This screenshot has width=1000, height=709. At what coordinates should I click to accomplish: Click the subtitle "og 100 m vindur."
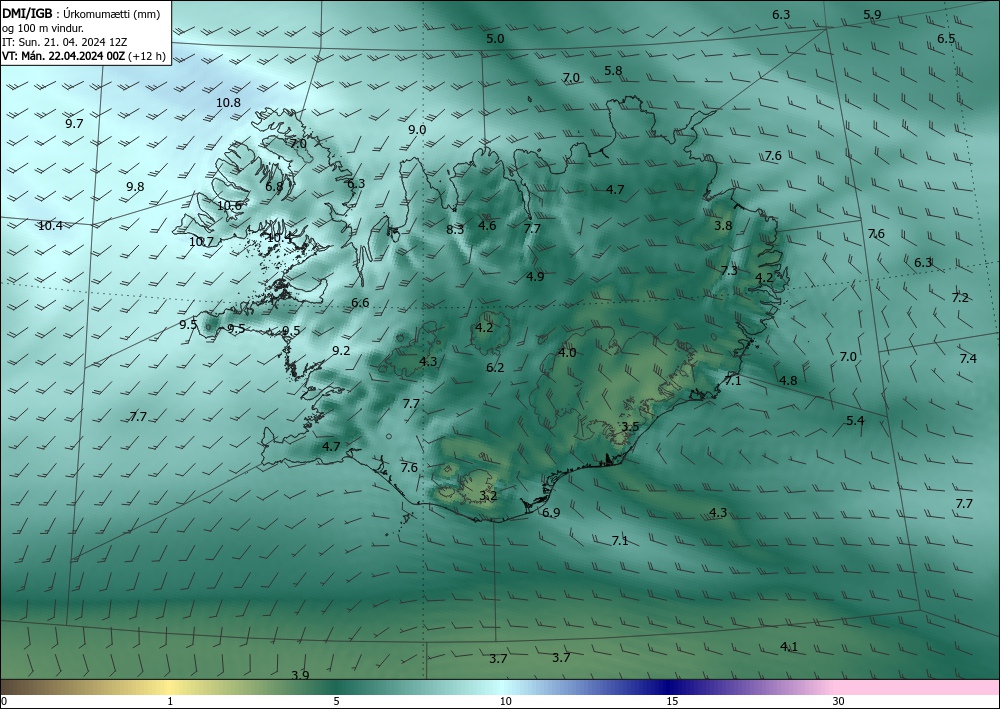[43, 28]
